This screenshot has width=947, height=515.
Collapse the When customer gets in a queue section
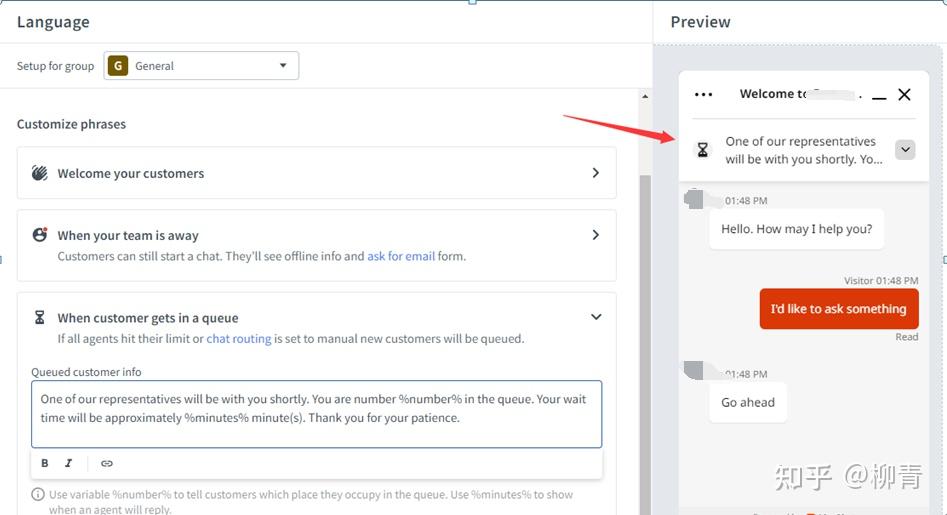pyautogui.click(x=596, y=317)
